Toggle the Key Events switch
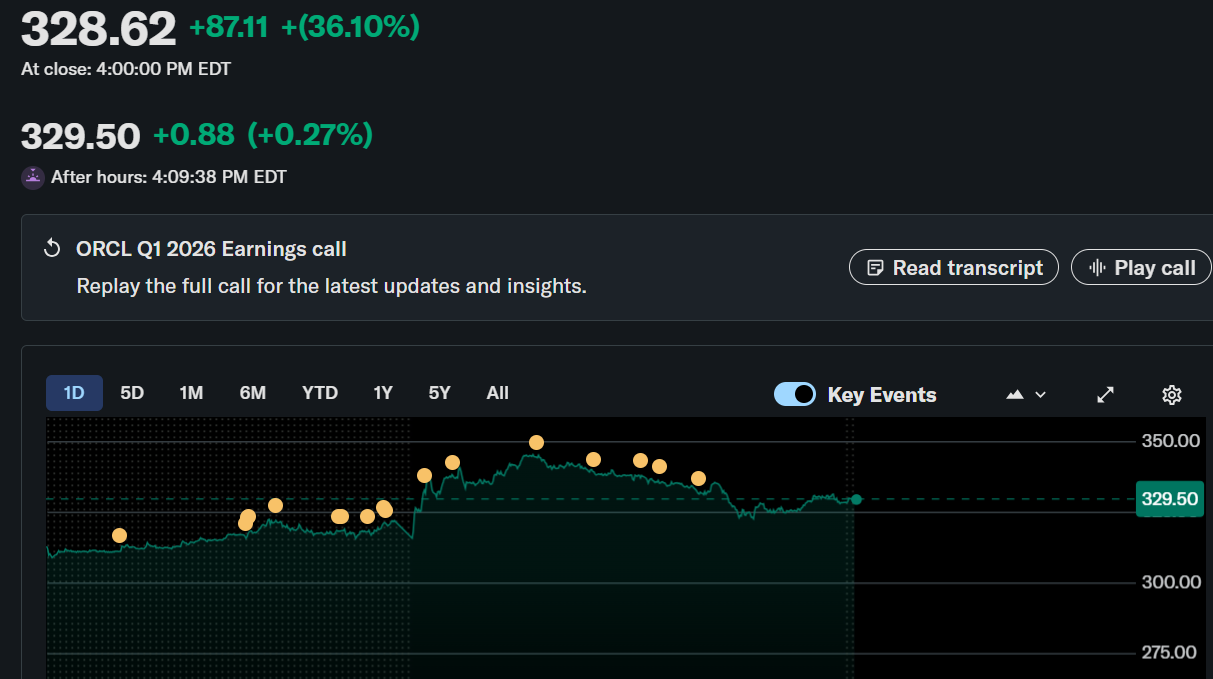 tap(795, 394)
